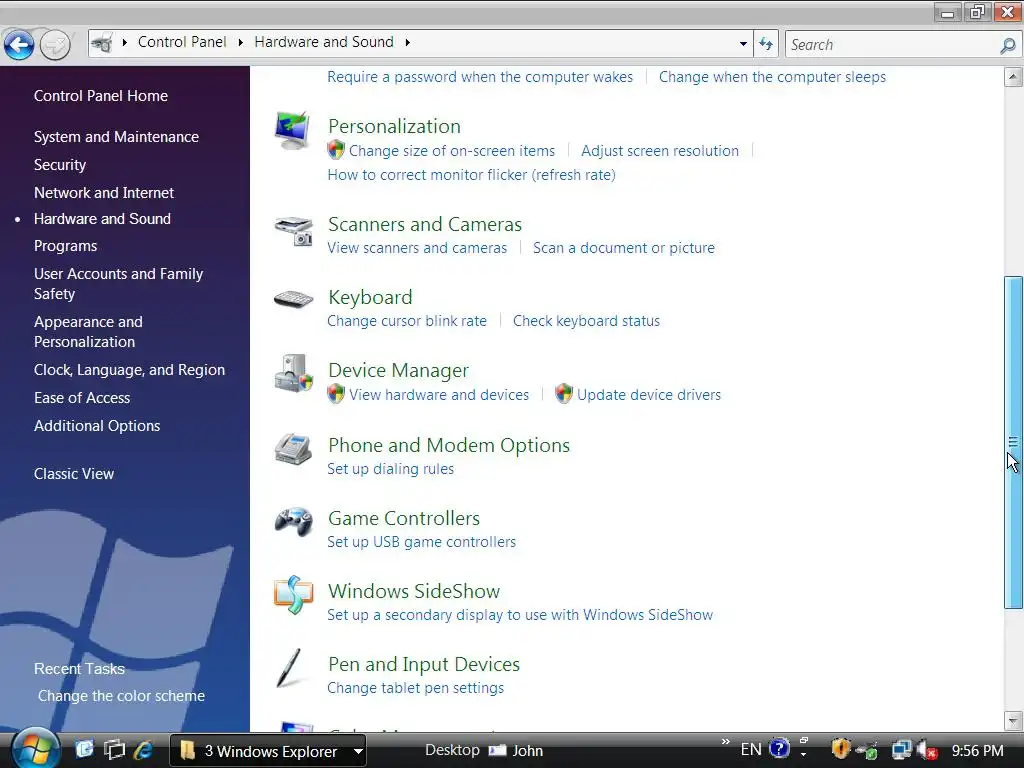
Task: Click Set up USB game controllers
Action: pos(421,542)
